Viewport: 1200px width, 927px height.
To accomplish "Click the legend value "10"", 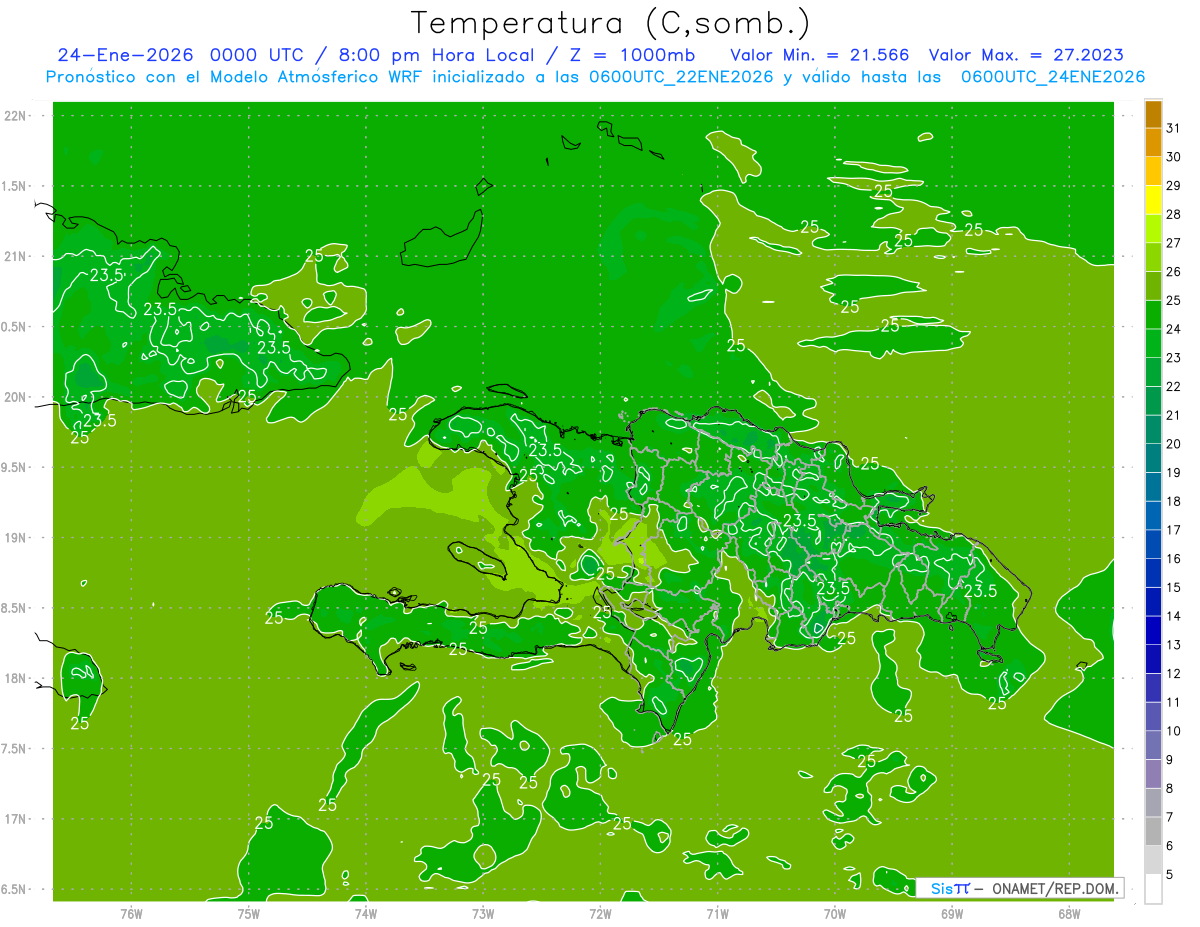I will coord(1174,731).
